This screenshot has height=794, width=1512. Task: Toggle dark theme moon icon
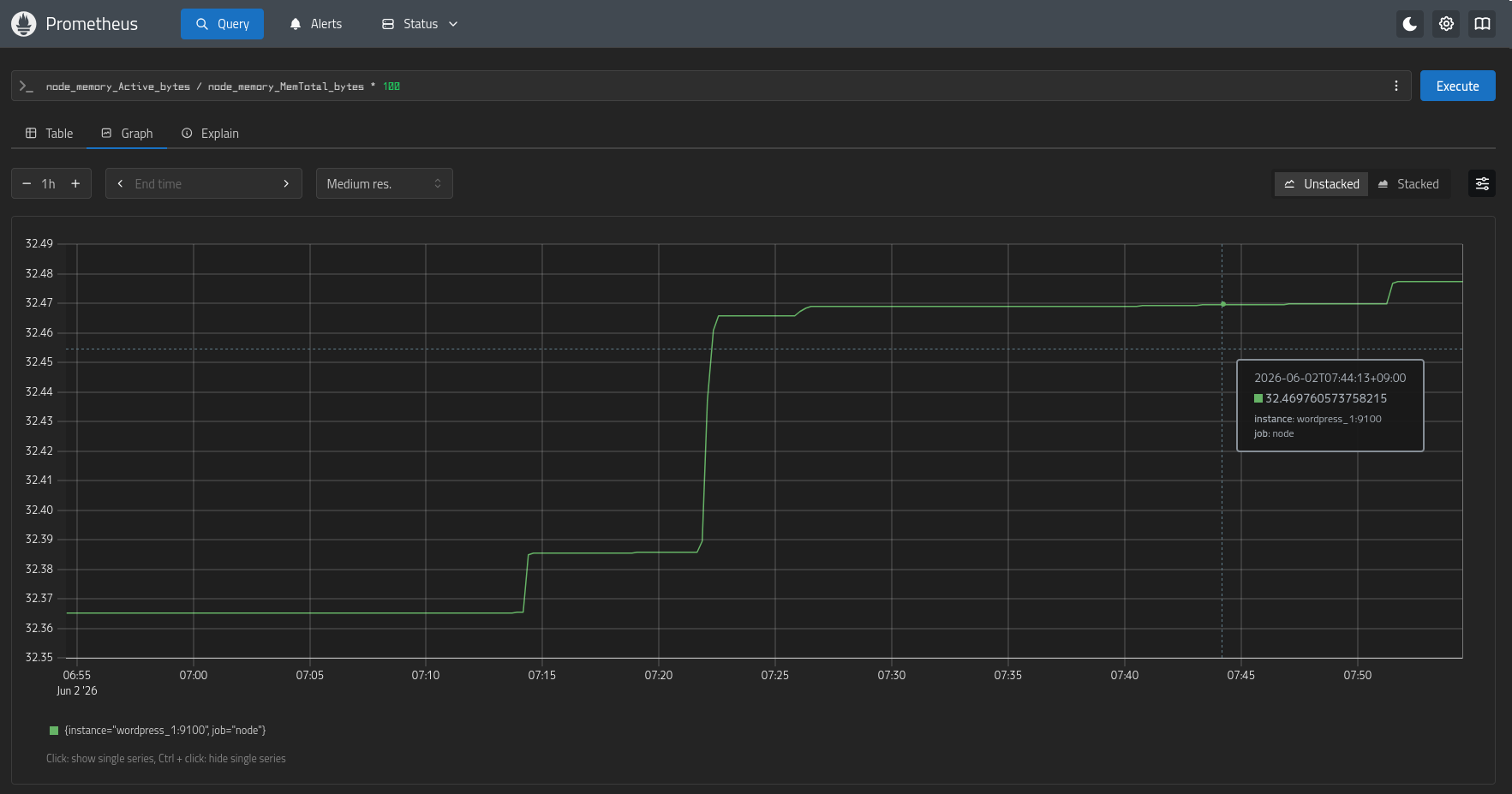(1410, 24)
